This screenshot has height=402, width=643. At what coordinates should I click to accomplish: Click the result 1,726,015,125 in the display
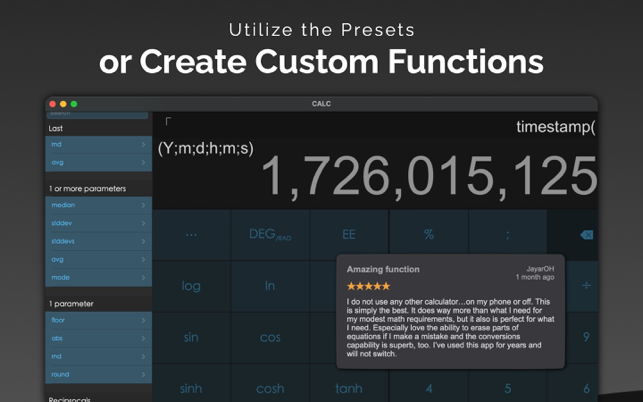pyautogui.click(x=429, y=176)
